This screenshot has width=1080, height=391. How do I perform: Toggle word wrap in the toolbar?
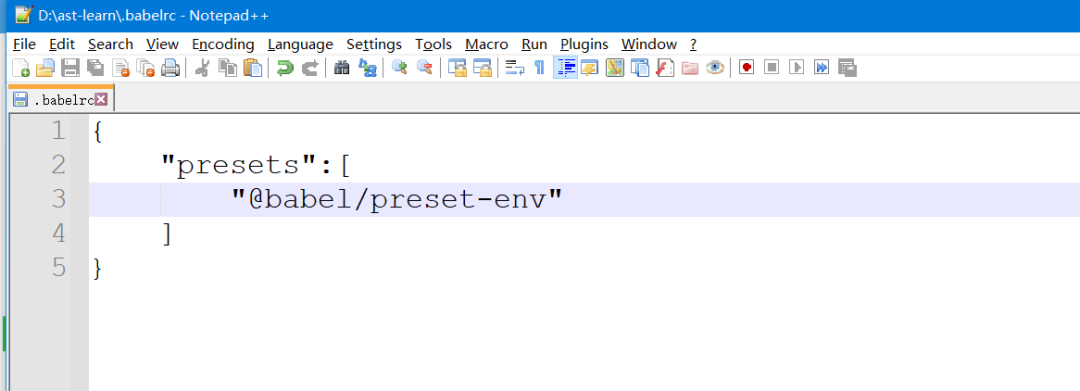coord(515,67)
